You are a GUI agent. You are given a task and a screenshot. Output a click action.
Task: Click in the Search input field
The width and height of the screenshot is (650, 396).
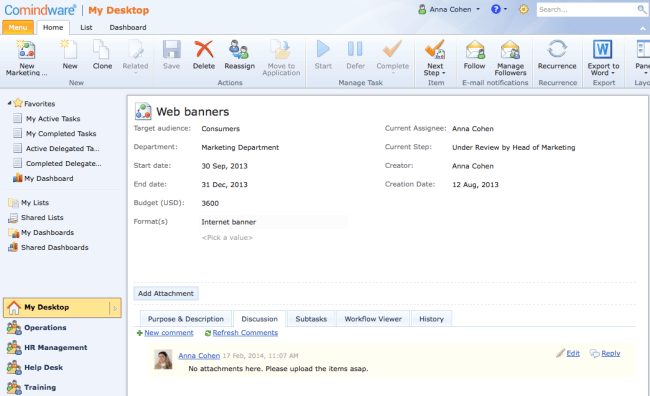(587, 10)
